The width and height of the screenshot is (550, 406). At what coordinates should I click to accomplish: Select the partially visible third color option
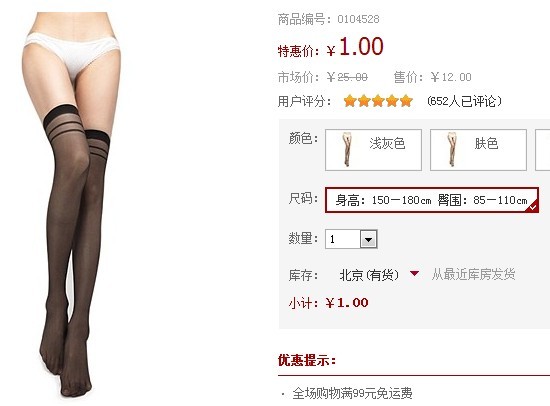pyautogui.click(x=542, y=150)
